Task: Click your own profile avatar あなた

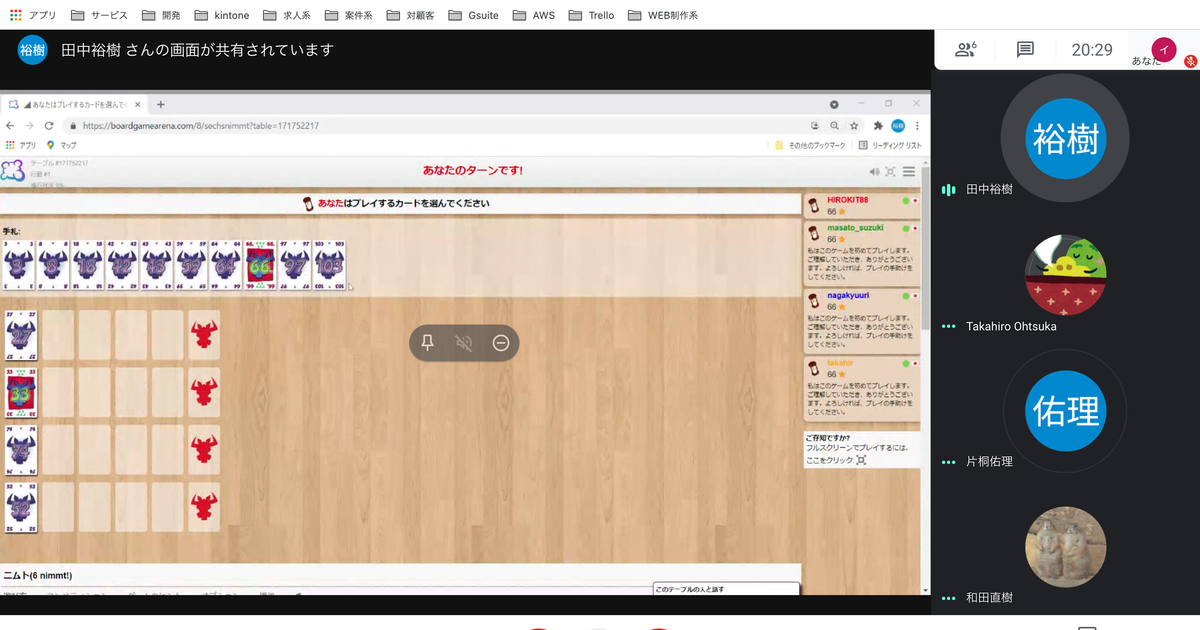Action: 1164,48
